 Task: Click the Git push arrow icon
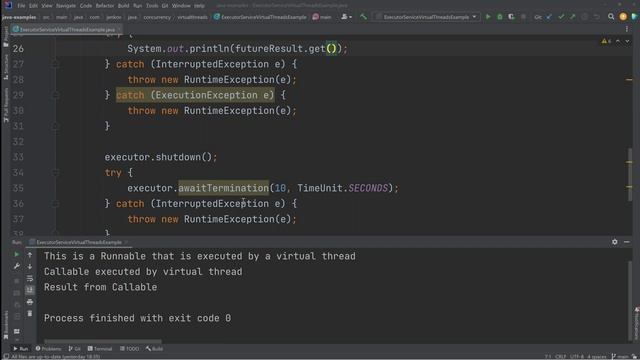573,17
